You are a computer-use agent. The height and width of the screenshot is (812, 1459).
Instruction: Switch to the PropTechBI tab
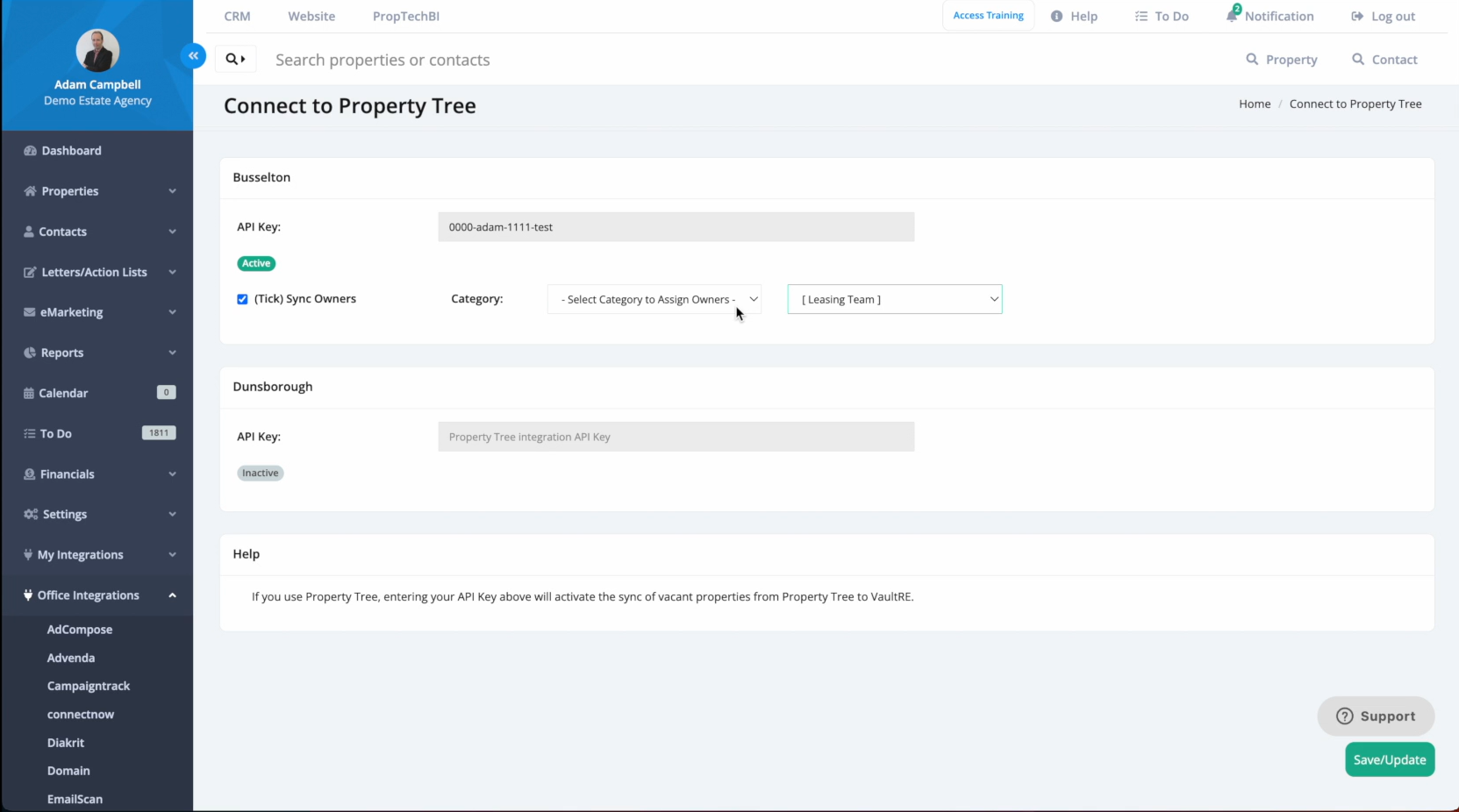click(x=406, y=16)
